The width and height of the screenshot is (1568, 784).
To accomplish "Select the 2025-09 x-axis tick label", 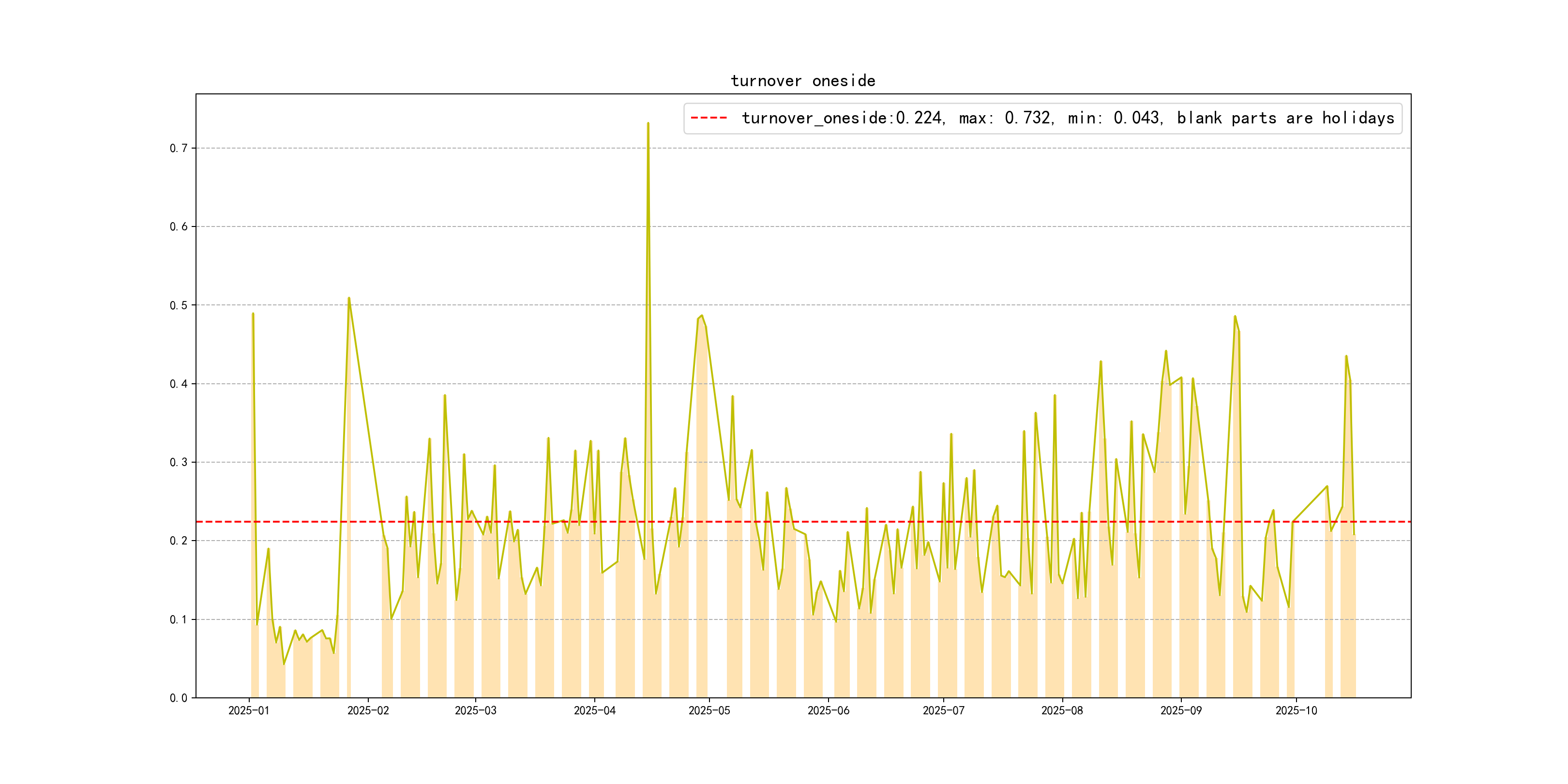I will tap(1181, 711).
